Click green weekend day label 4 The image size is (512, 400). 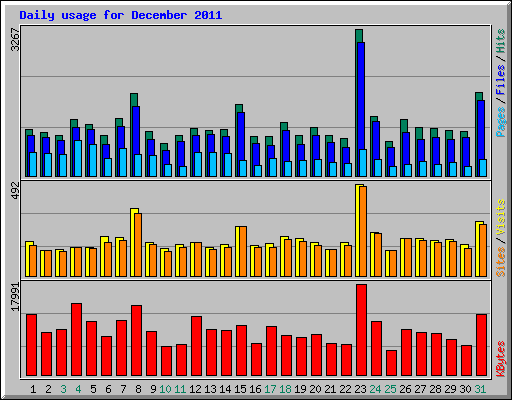(78, 389)
